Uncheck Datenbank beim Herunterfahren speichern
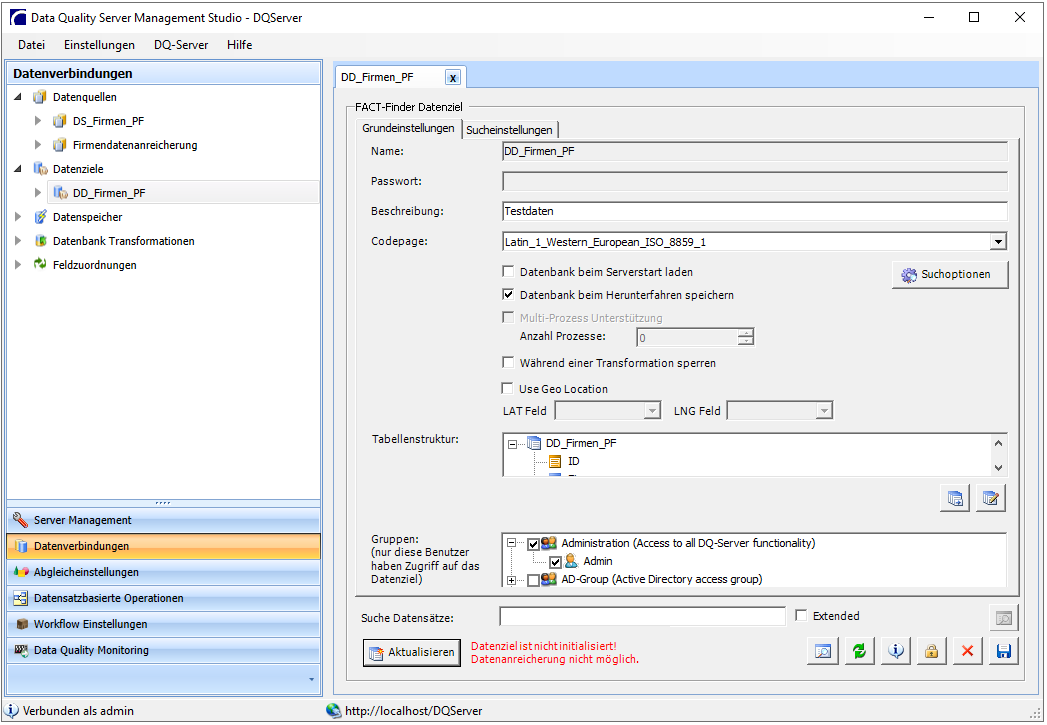This screenshot has height=725, width=1047. click(508, 294)
